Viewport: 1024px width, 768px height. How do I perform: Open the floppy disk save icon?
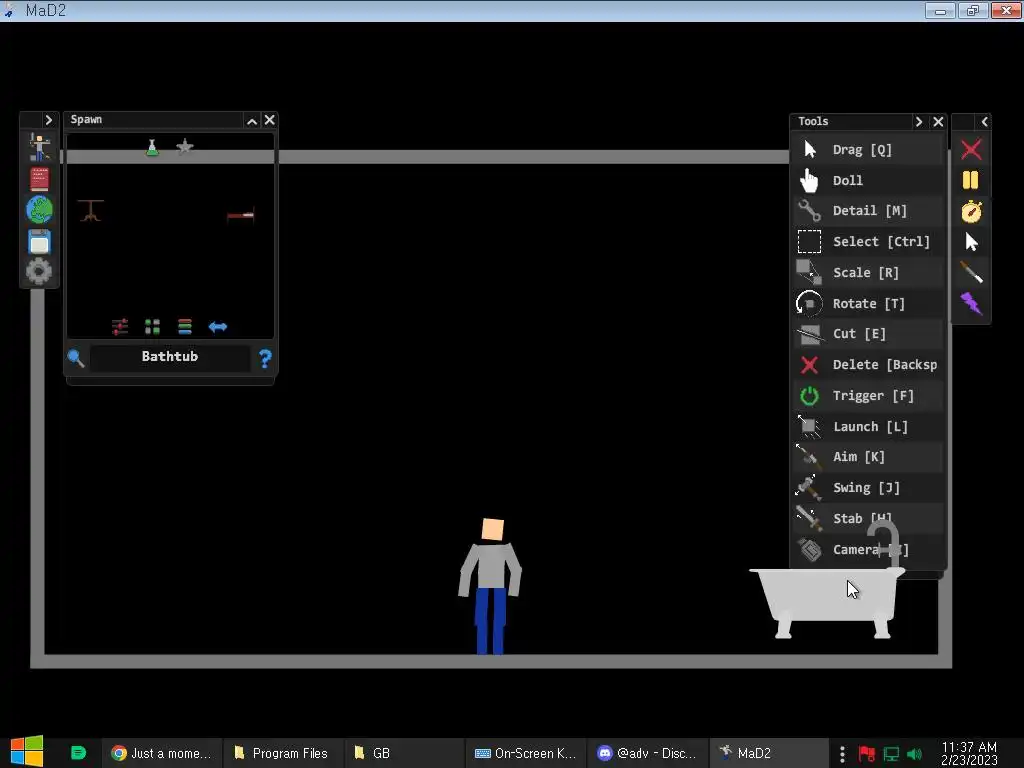[39, 242]
